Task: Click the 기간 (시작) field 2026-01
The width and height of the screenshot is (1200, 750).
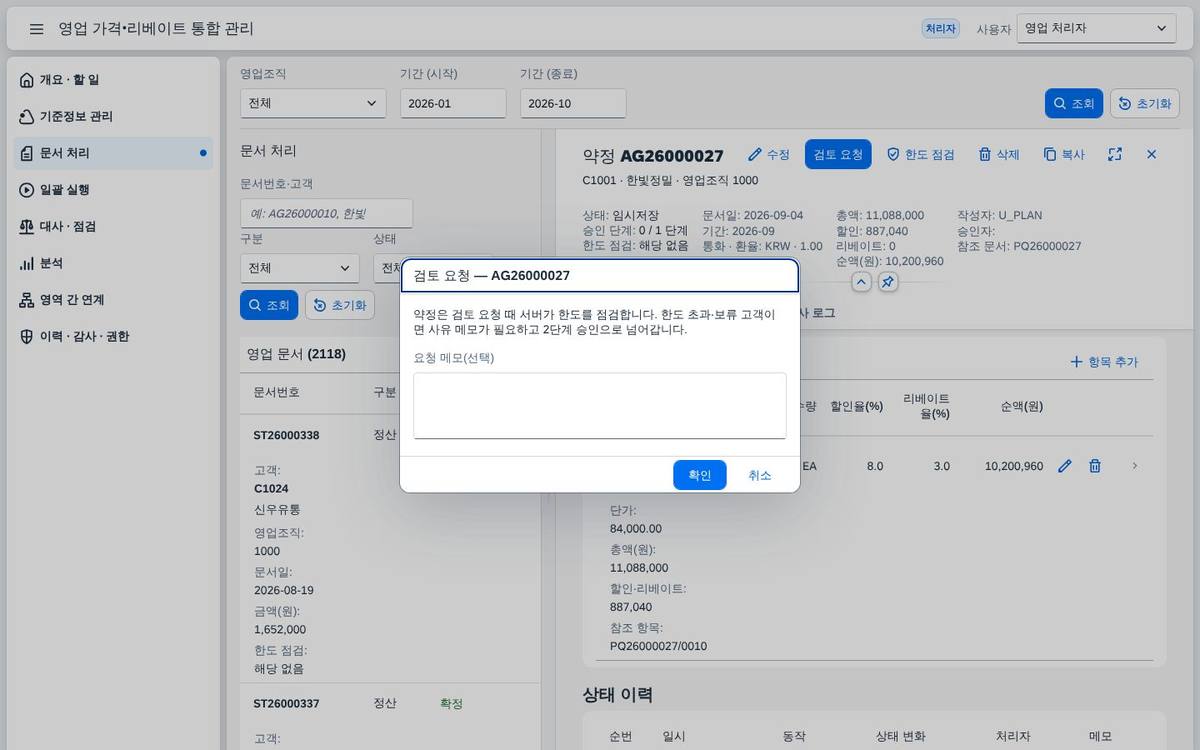Action: click(453, 103)
